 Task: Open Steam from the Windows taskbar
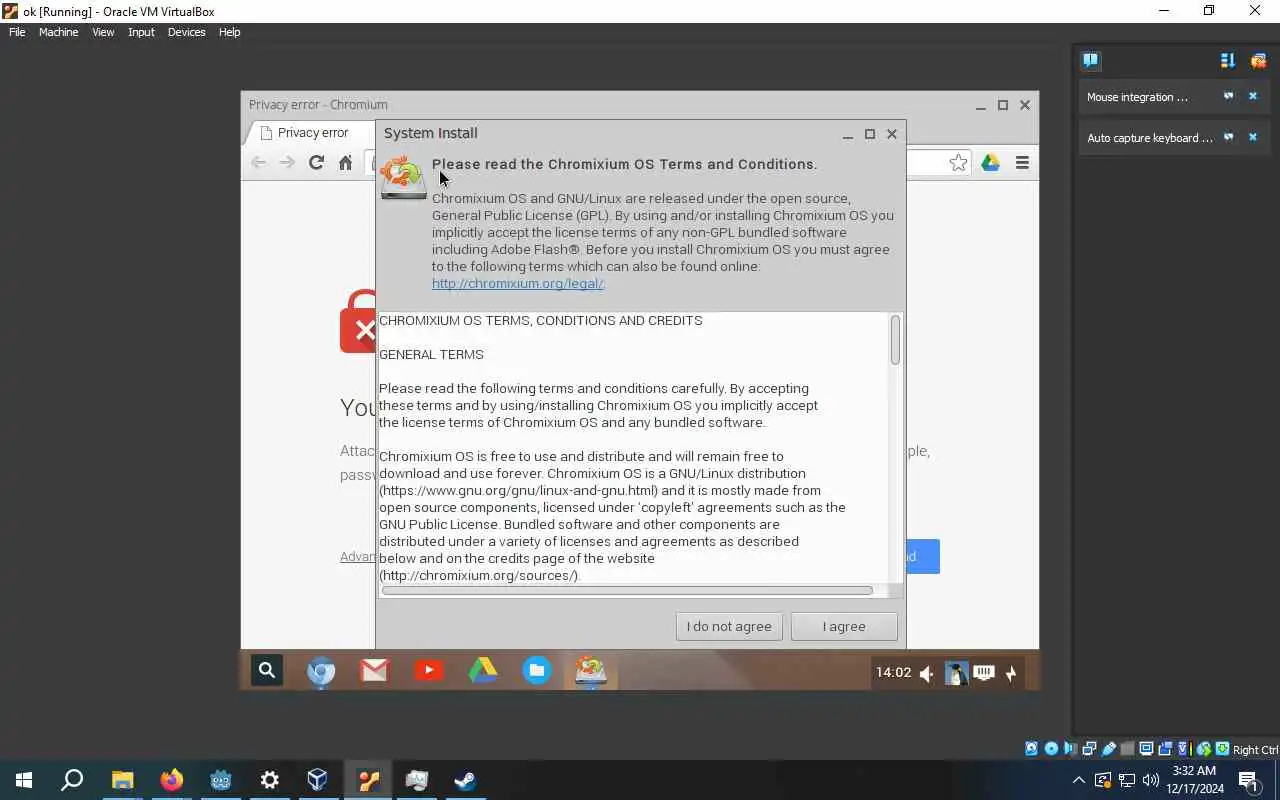coord(465,779)
